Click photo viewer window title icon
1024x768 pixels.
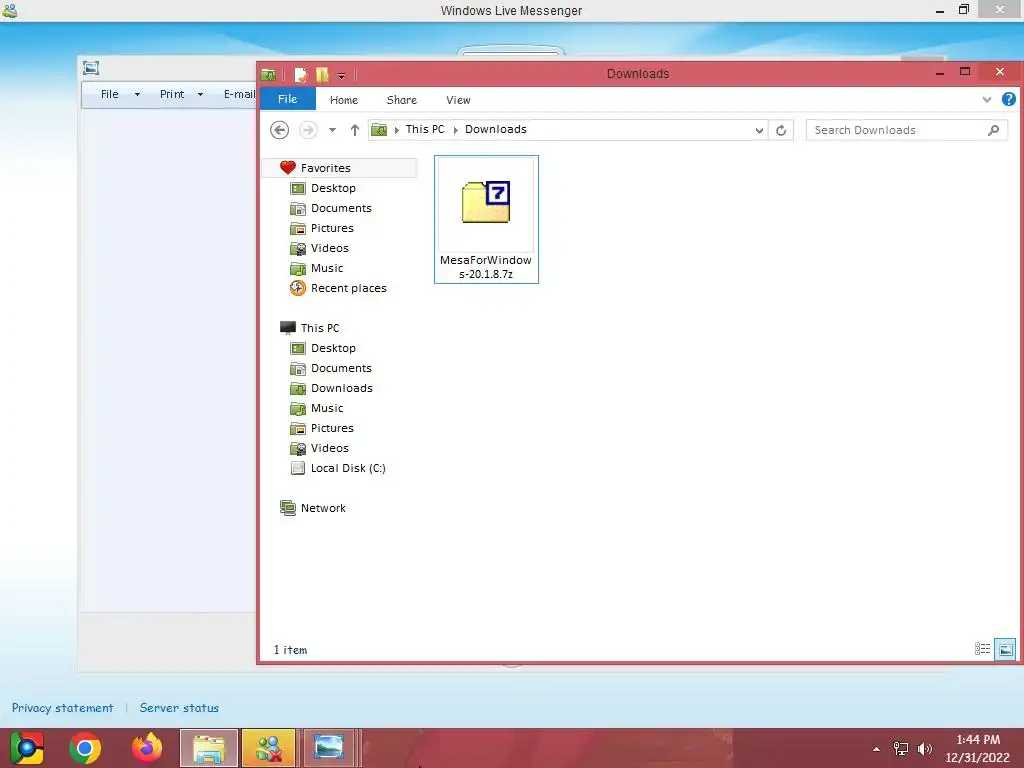(91, 68)
